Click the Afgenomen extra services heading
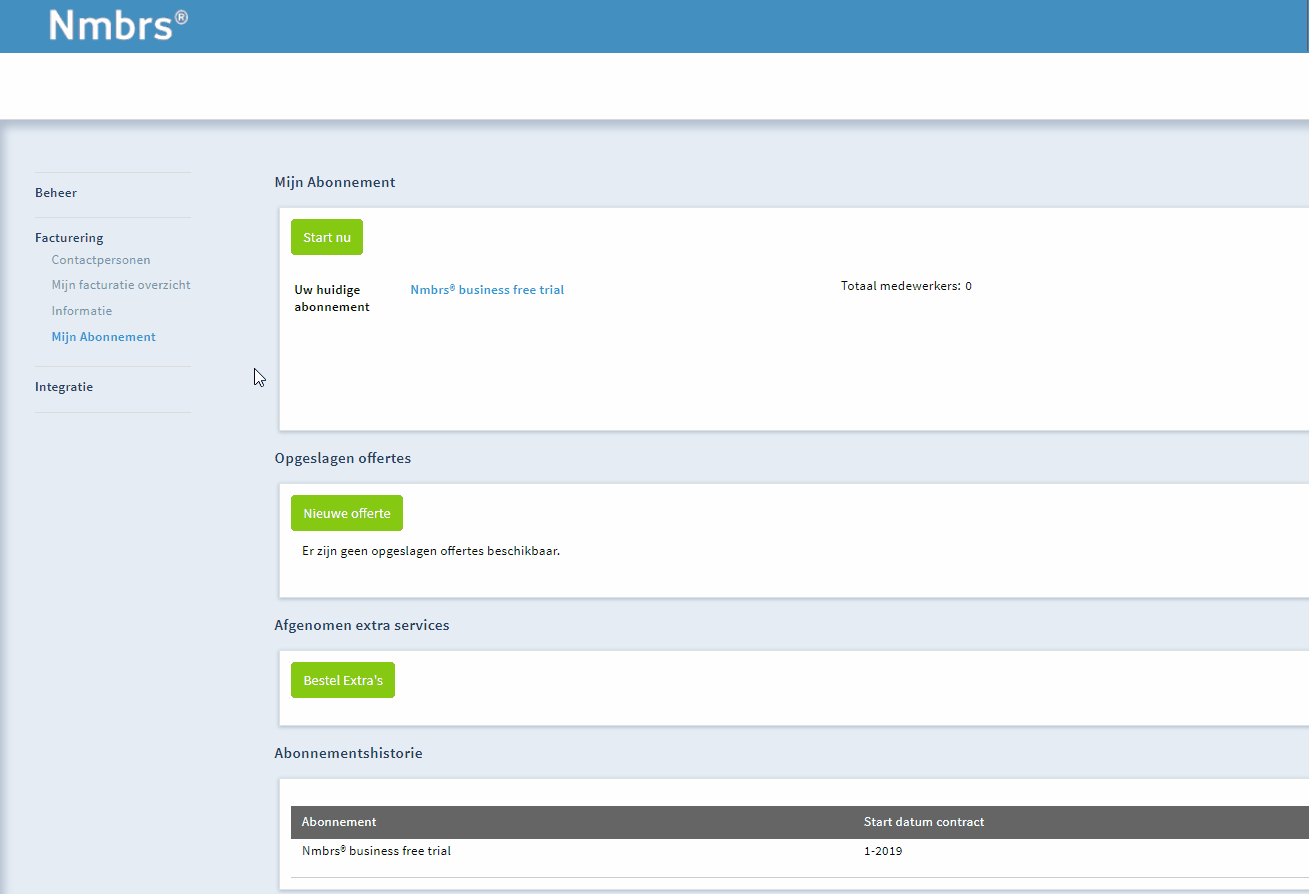 (x=362, y=625)
